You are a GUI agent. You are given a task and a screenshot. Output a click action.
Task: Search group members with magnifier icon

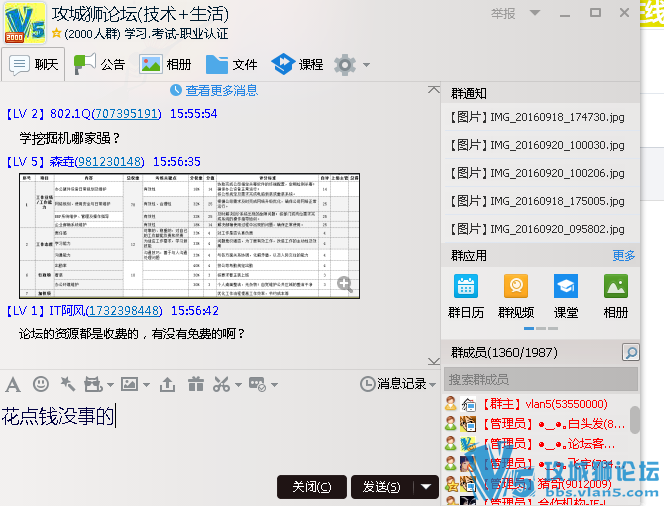[630, 353]
